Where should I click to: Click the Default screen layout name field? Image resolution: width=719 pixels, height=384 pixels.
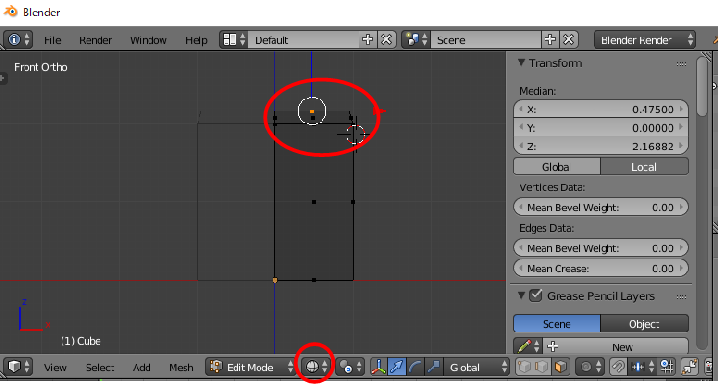pyautogui.click(x=304, y=40)
